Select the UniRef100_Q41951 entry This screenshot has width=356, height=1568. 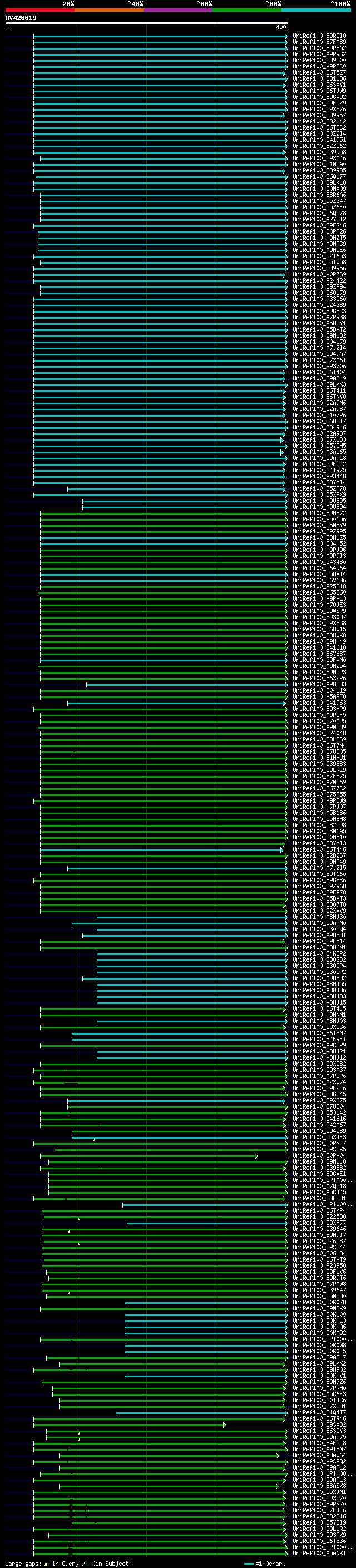(319, 140)
